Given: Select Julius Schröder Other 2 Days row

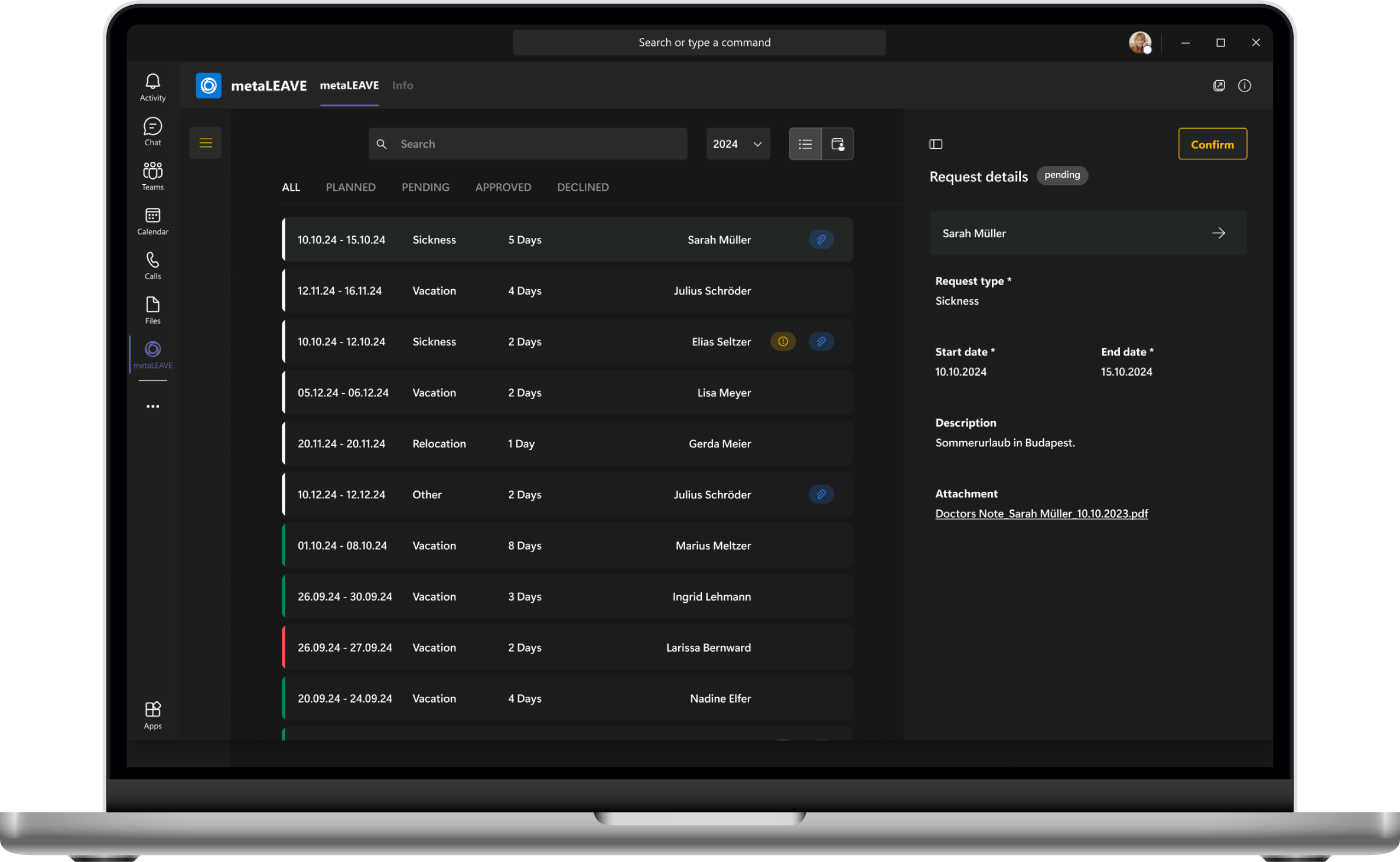Looking at the screenshot, I should (x=567, y=494).
